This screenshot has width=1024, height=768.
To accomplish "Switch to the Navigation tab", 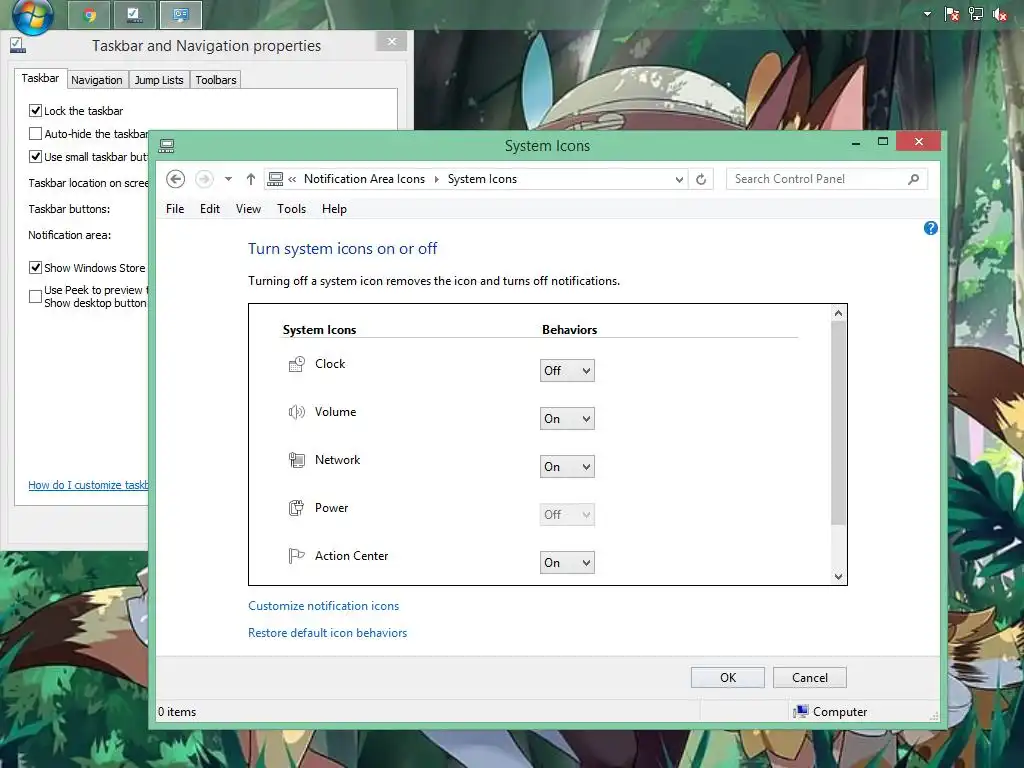I will [97, 80].
